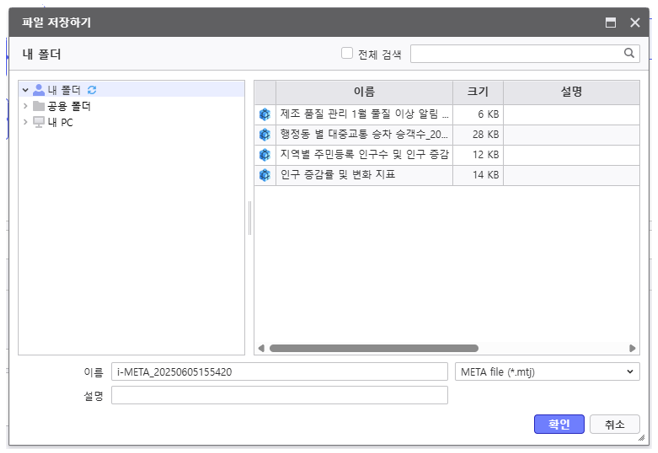Open the META file (*.mtj) type dropdown
This screenshot has height=453, width=658.
click(x=546, y=372)
